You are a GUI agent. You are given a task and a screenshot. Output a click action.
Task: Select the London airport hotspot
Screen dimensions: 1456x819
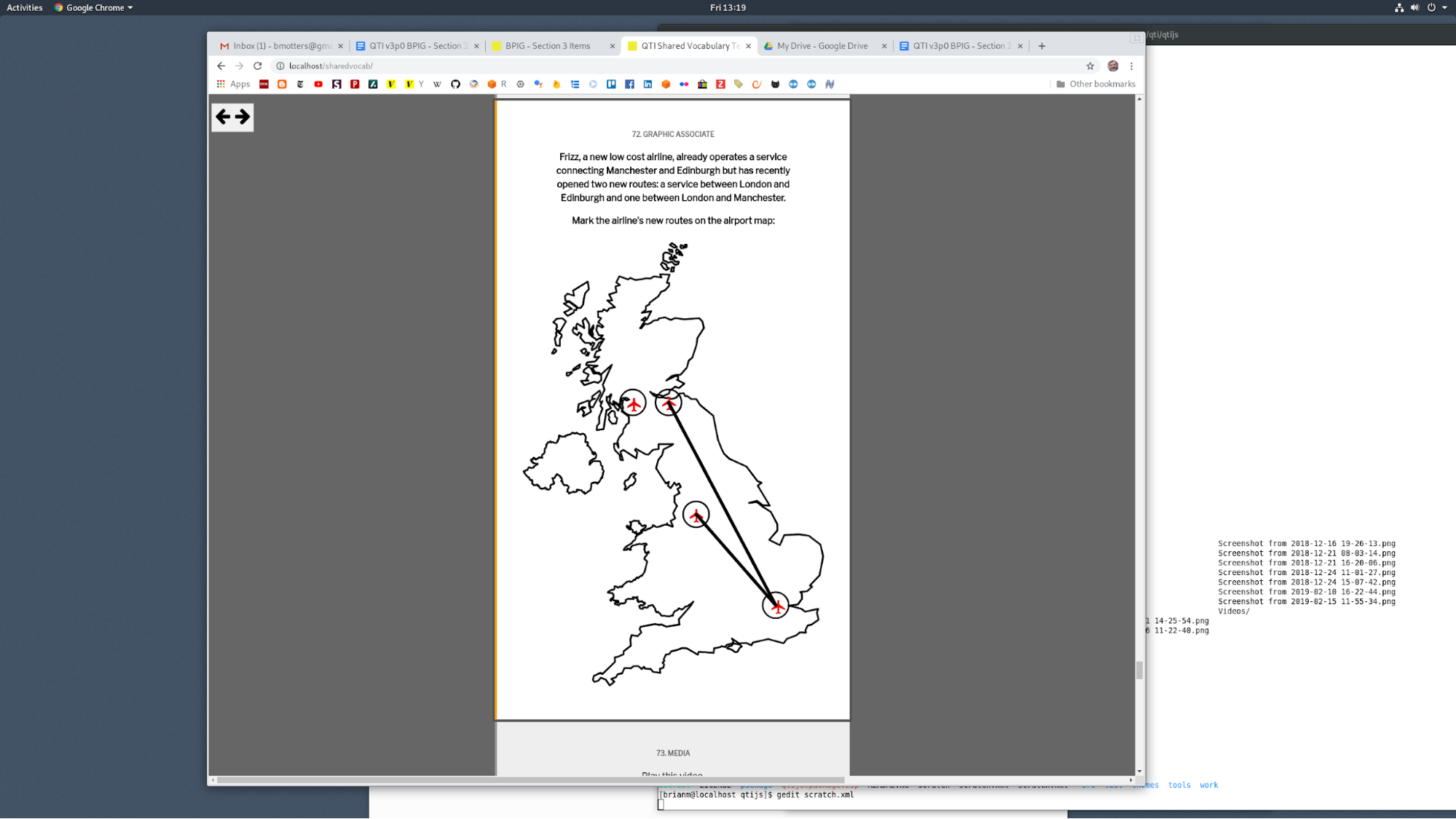click(x=776, y=605)
